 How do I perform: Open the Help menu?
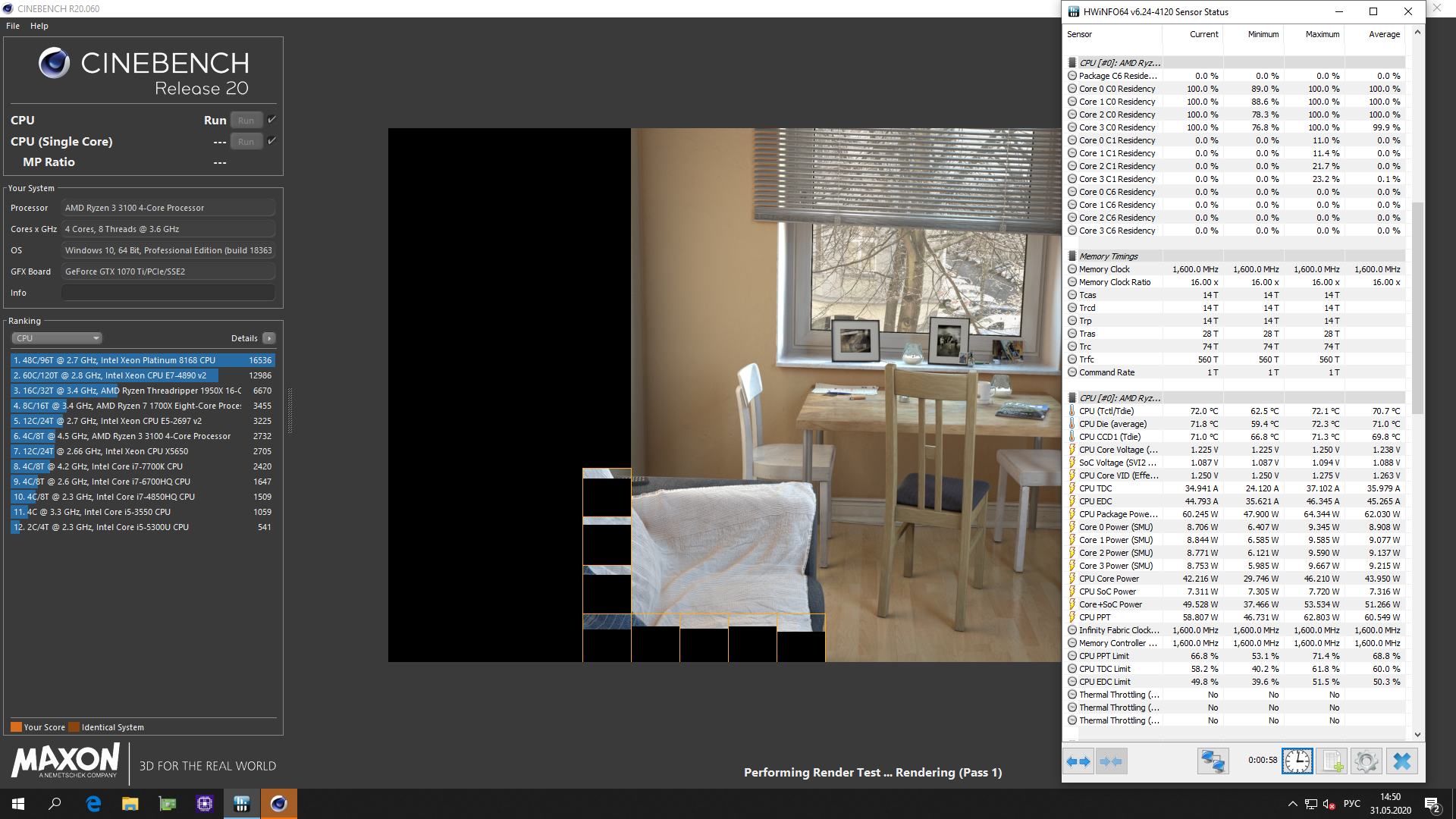[x=39, y=26]
